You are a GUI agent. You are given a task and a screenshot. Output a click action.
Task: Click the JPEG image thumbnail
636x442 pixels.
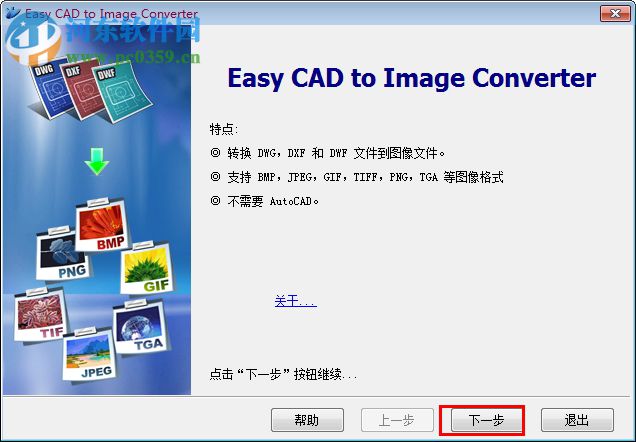pos(88,354)
